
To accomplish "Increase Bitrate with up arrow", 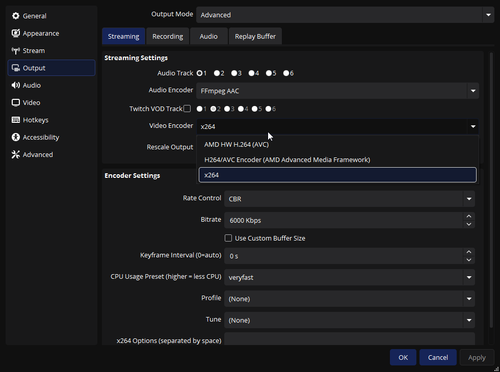I will click(x=469, y=216).
